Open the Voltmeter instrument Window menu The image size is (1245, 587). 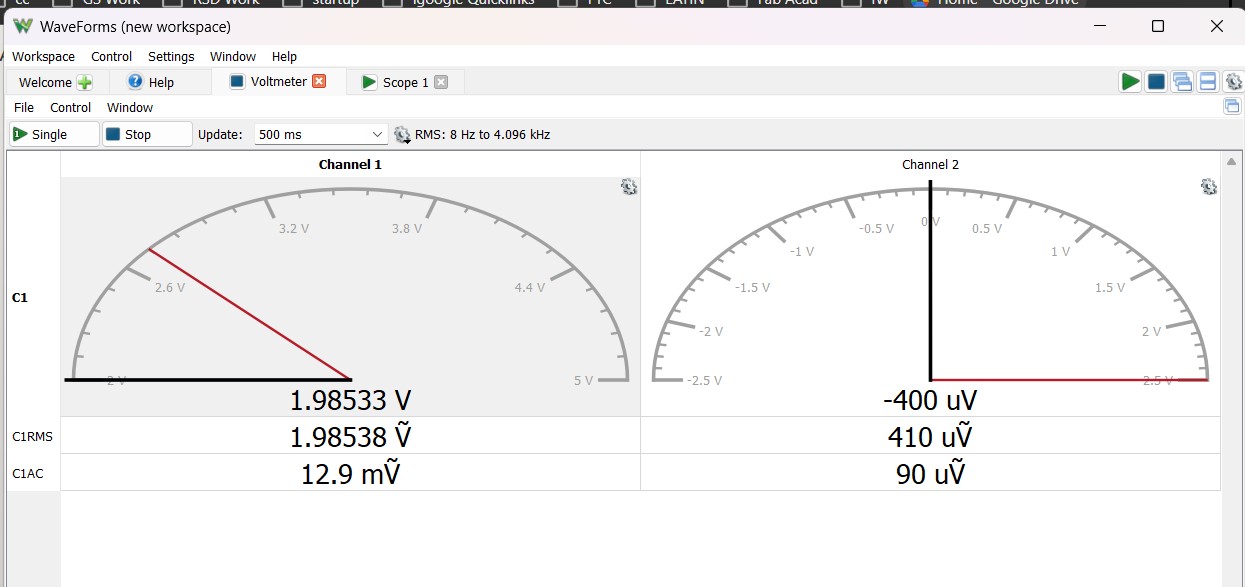point(130,107)
